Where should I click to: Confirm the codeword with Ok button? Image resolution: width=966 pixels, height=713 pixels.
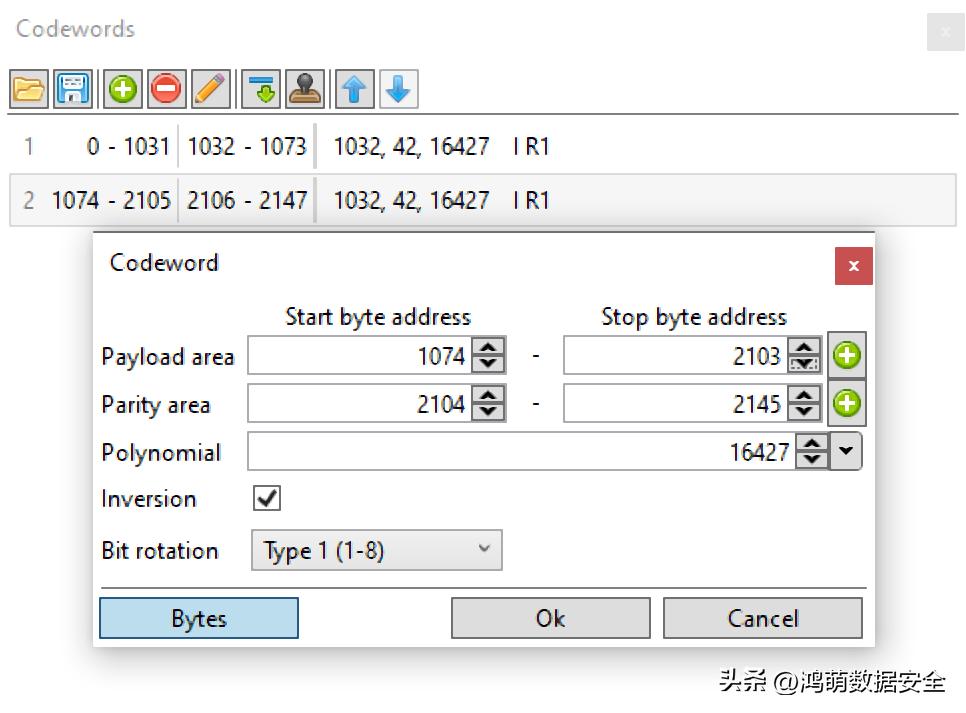point(551,618)
